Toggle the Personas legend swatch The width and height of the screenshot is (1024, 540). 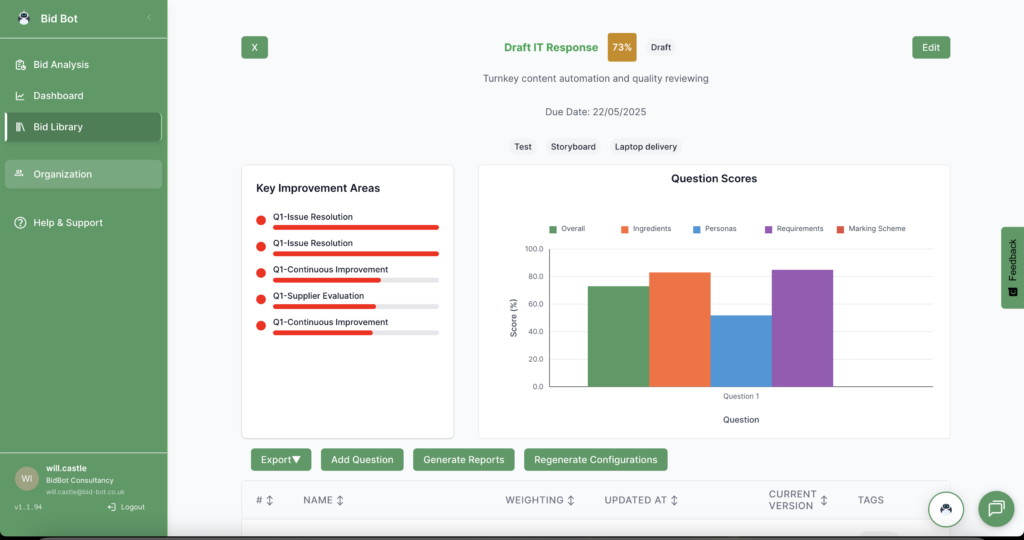(x=697, y=229)
